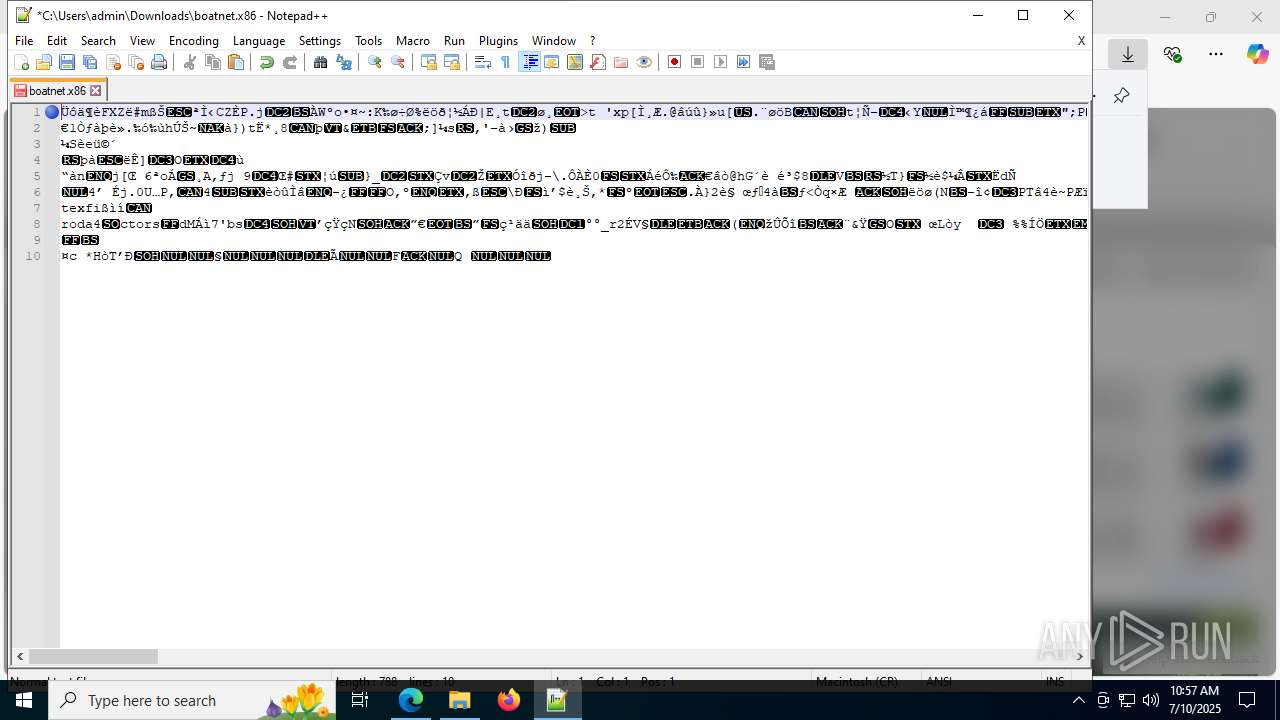Close all documents via toolbar
1280x720 pixels.
(x=136, y=62)
